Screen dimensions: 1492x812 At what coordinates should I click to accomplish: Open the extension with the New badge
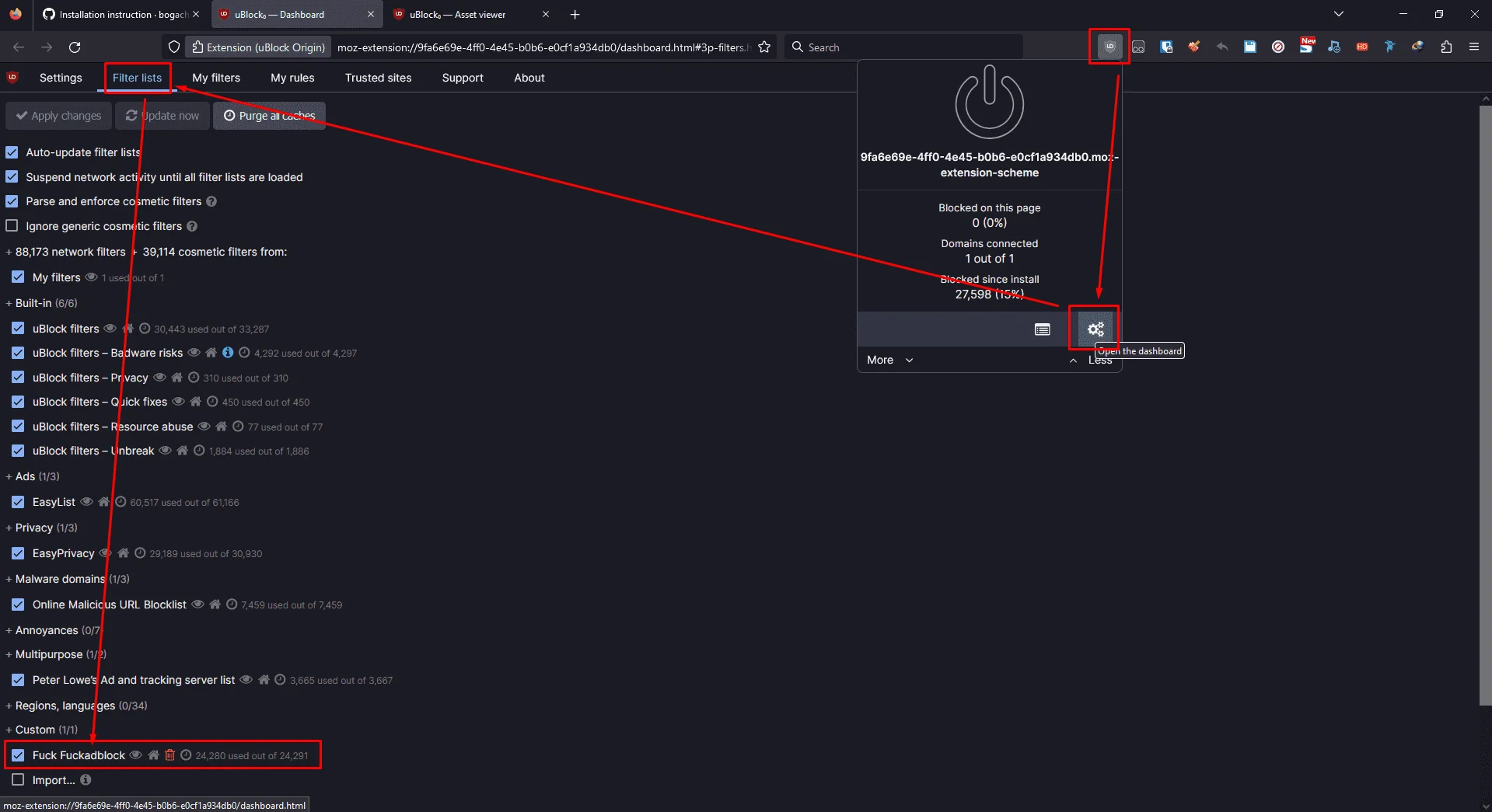[x=1306, y=47]
